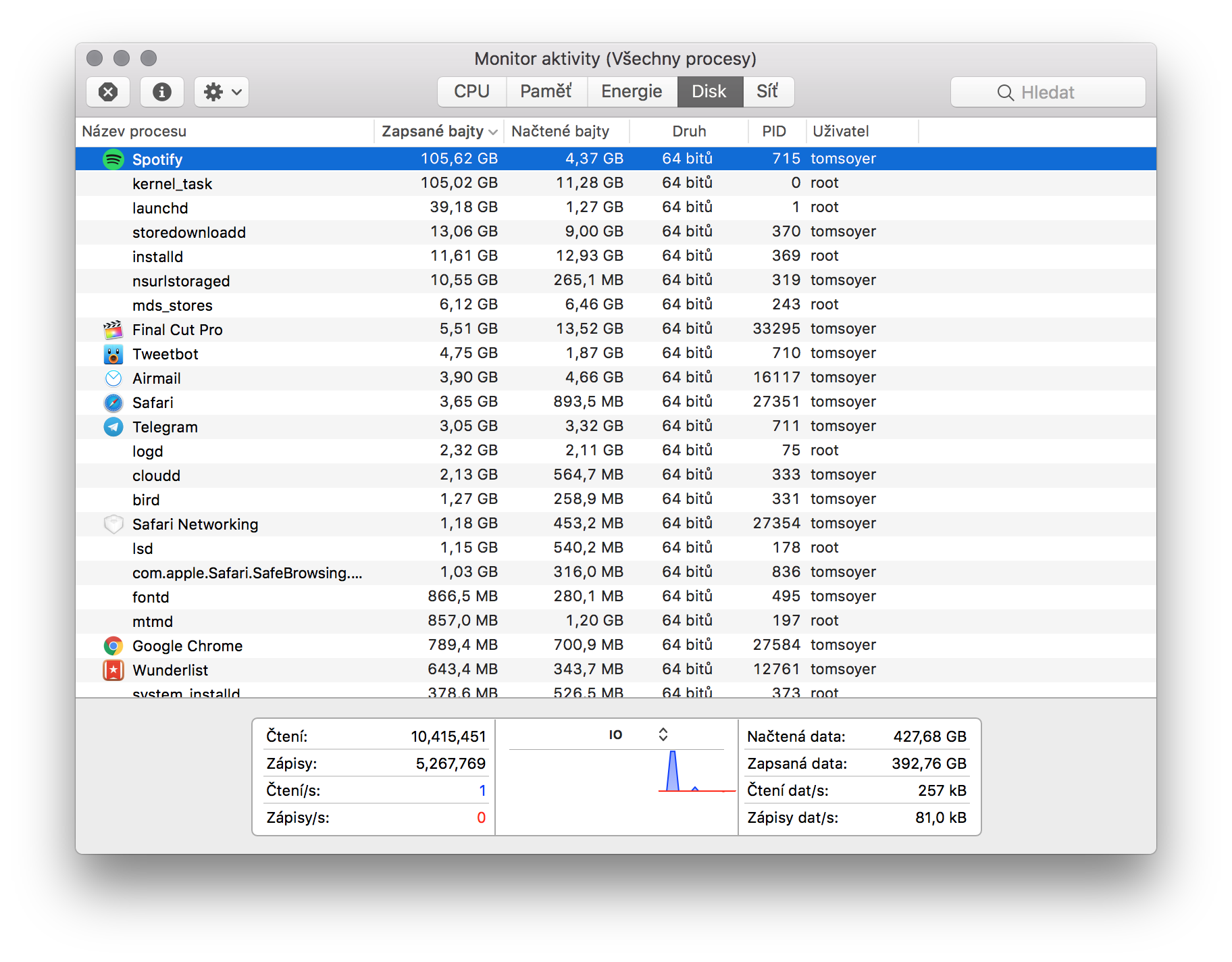Click Spotify's 105,62 GB written value
This screenshot has height=962, width=1232.
pyautogui.click(x=459, y=159)
